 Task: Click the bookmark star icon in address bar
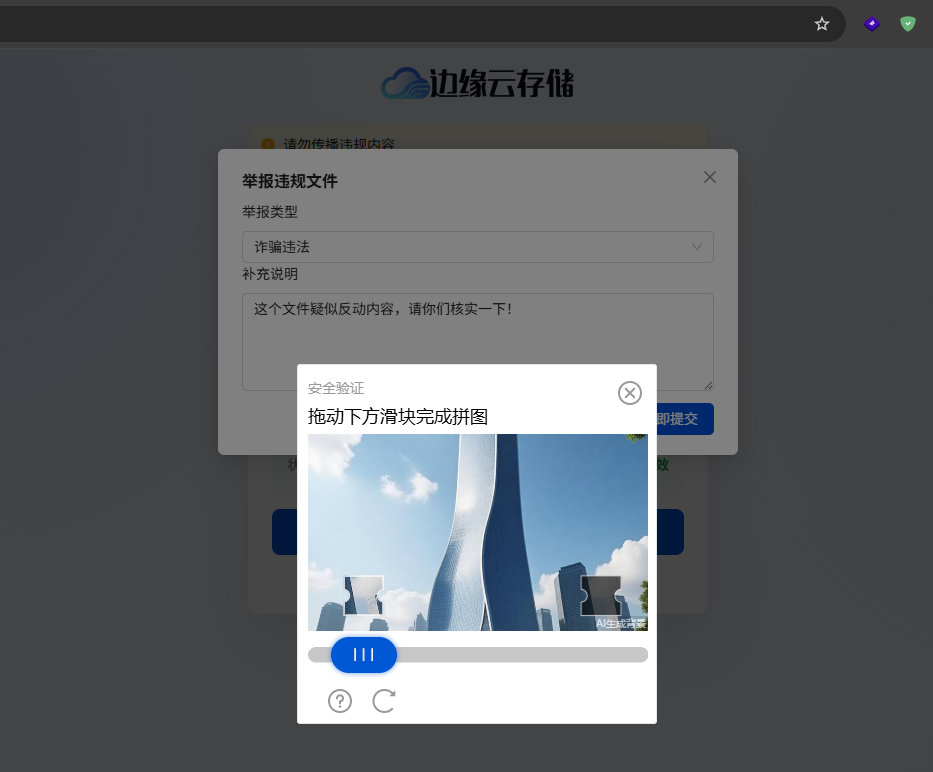click(x=822, y=24)
